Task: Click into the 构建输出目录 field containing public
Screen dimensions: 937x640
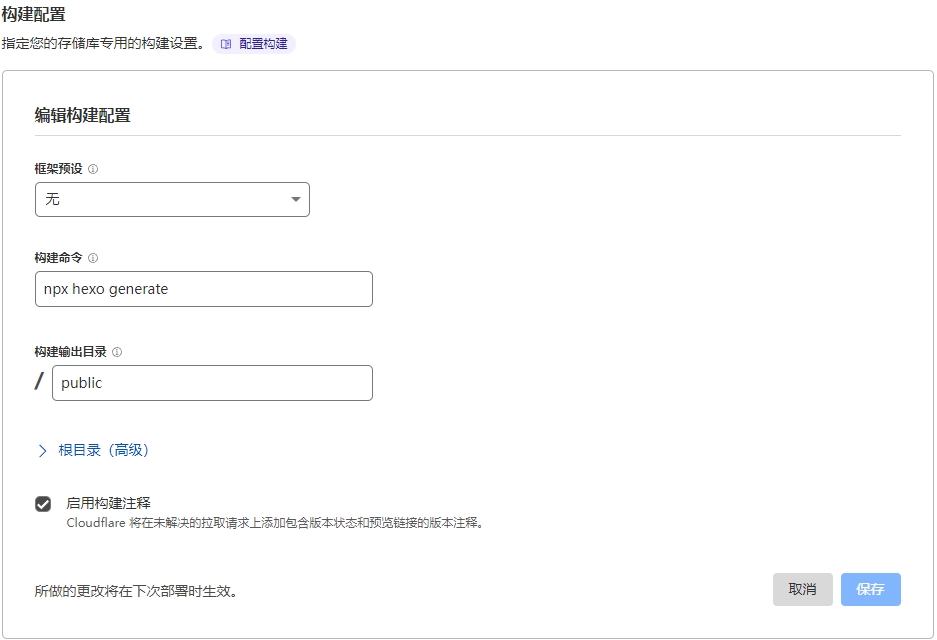Action: (212, 383)
